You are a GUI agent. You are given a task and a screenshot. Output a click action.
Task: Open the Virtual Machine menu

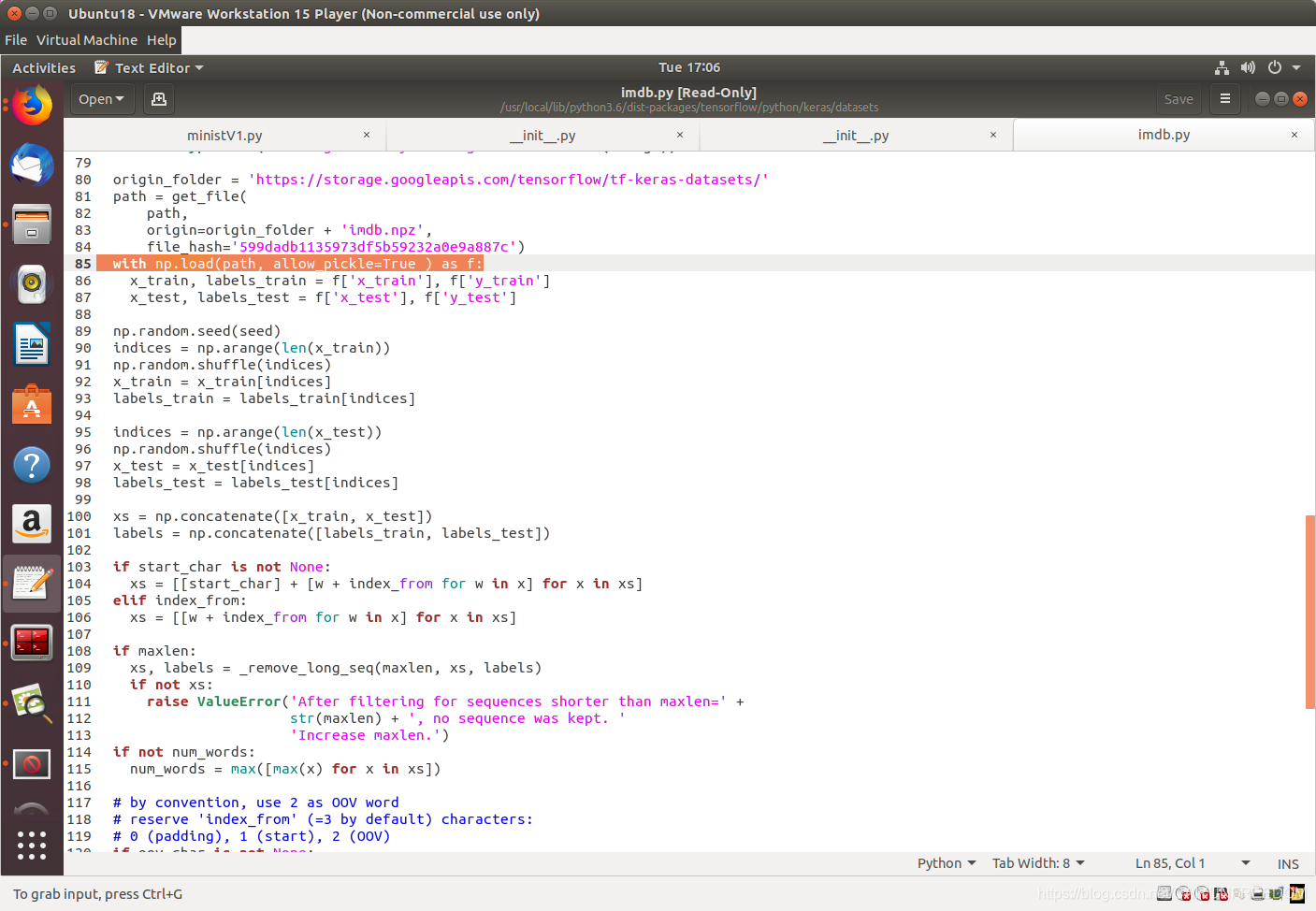click(88, 39)
